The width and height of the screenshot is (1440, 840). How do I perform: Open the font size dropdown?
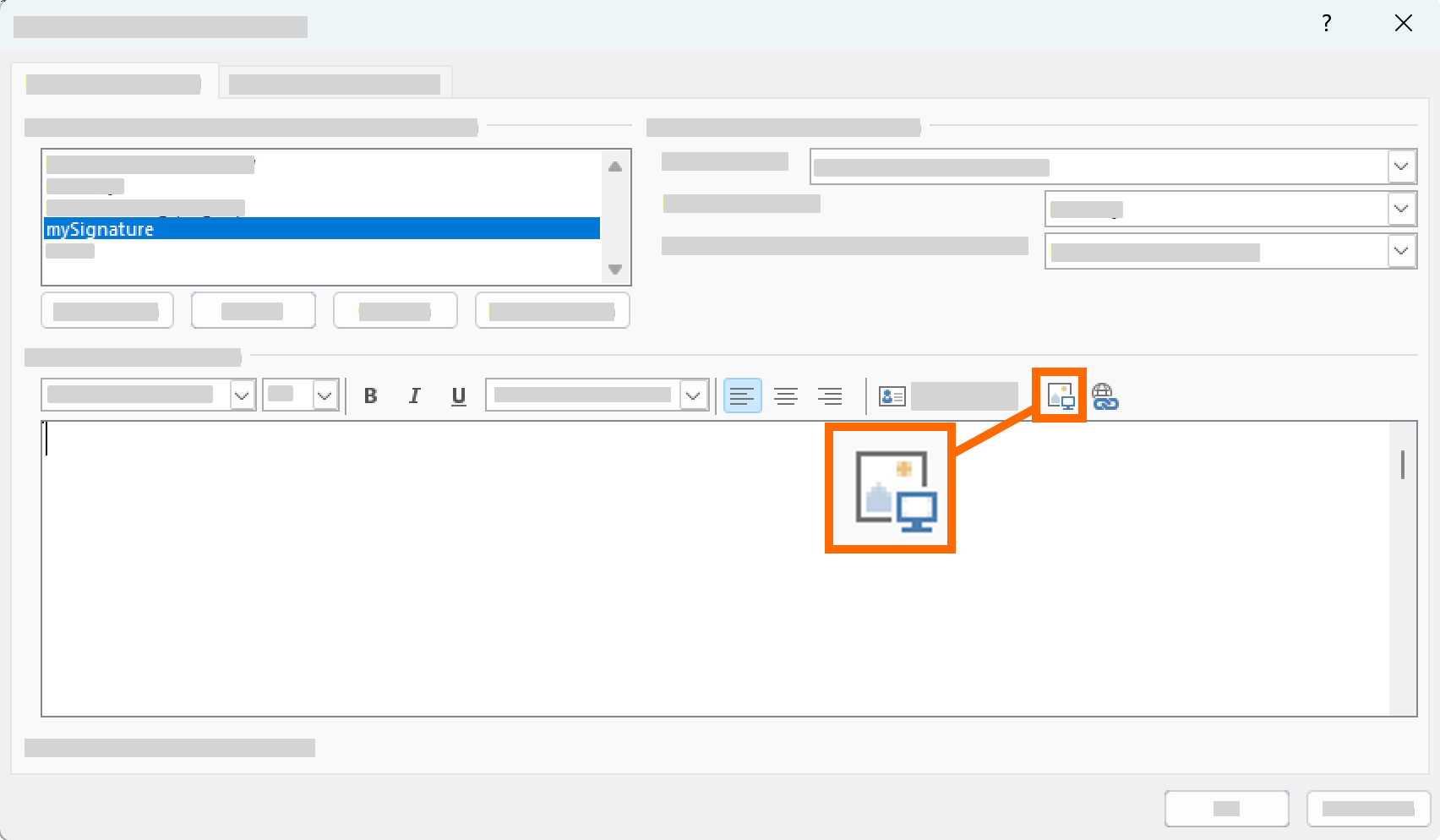[325, 395]
